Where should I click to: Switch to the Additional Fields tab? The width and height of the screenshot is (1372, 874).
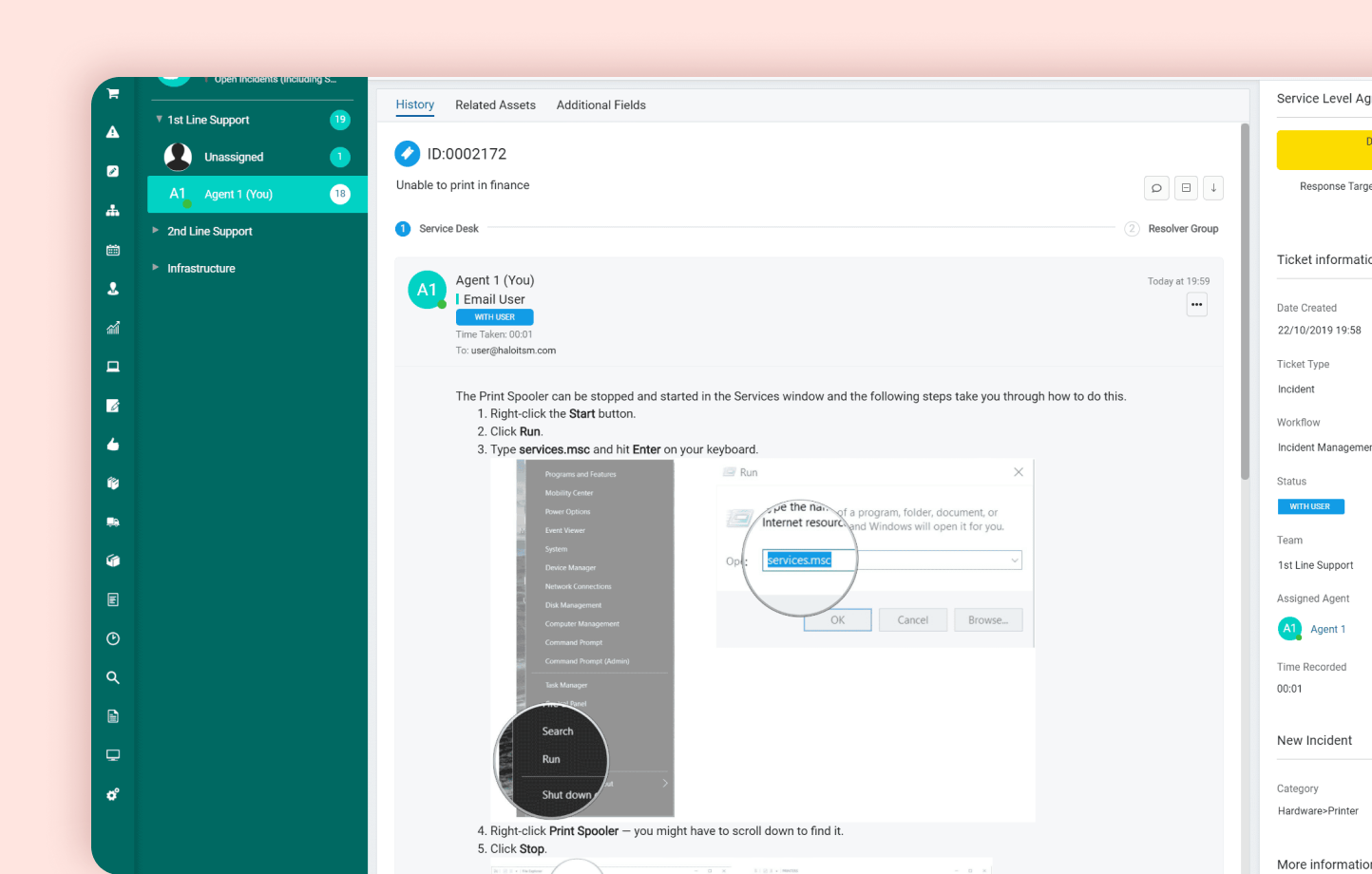[x=601, y=104]
